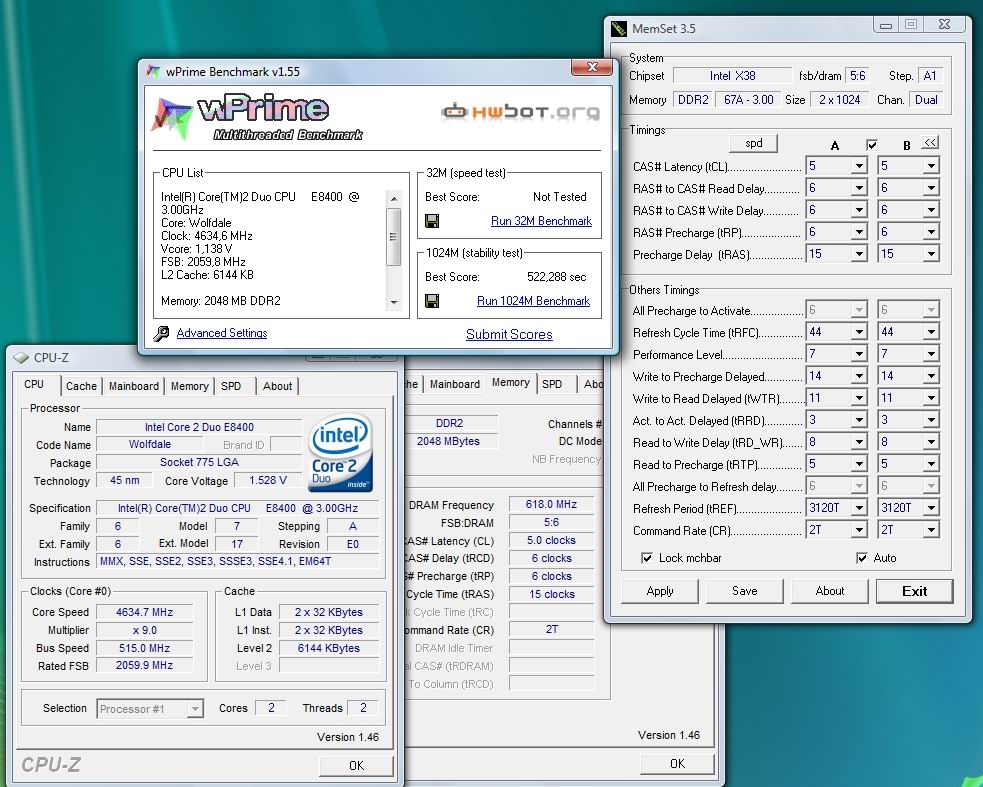Click the Save button in MemSet
Image resolution: width=983 pixels, height=787 pixels.
(745, 591)
